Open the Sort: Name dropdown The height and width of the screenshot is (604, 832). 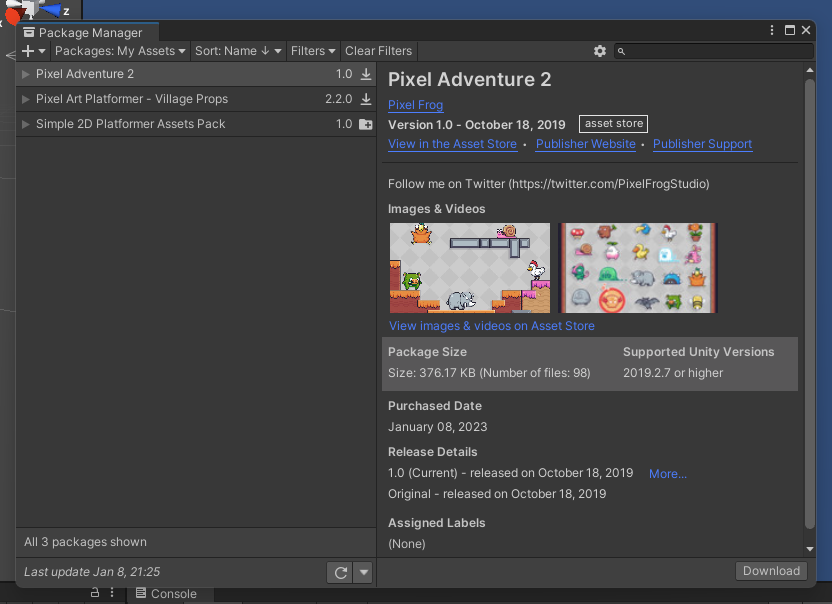coord(238,51)
